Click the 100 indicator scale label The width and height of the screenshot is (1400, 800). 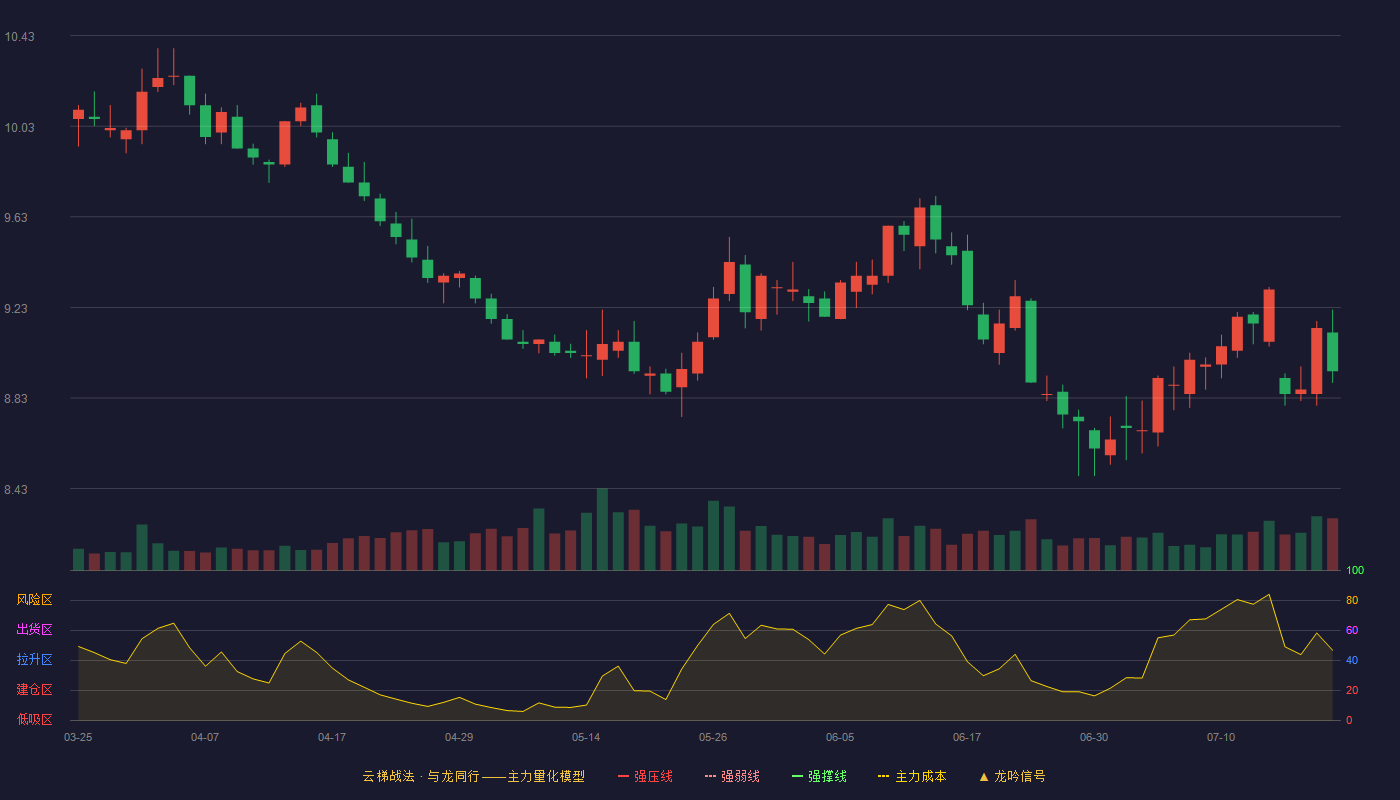click(1355, 570)
